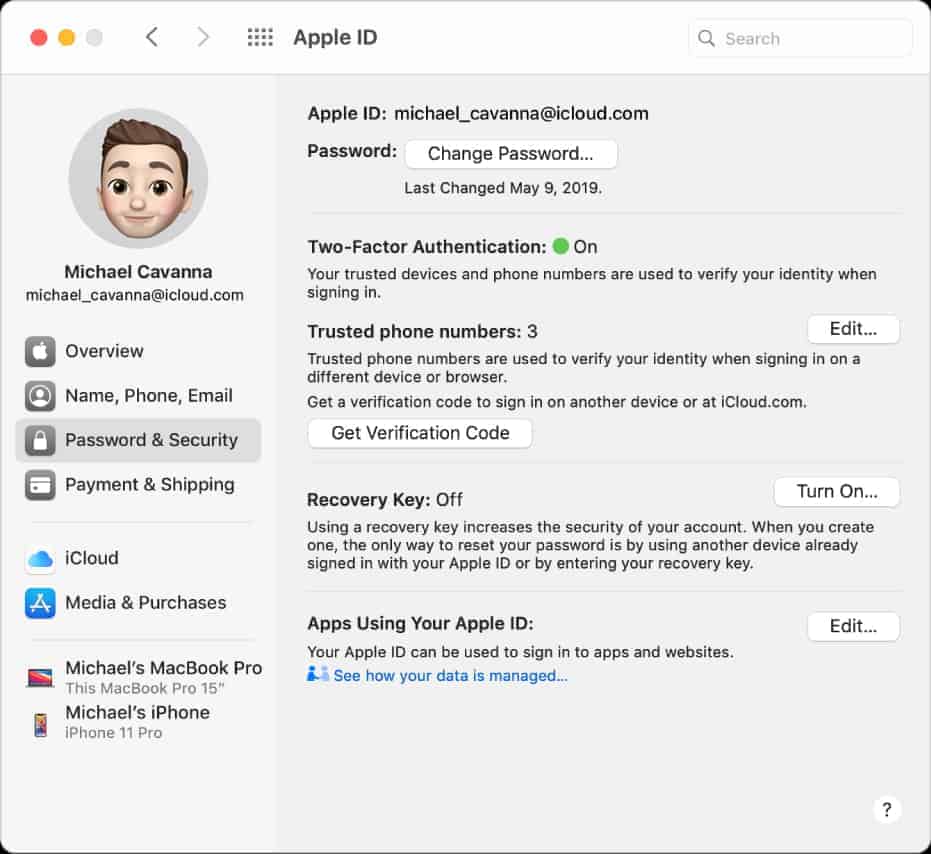Click the Apple ID window title
The image size is (931, 854).
335,37
